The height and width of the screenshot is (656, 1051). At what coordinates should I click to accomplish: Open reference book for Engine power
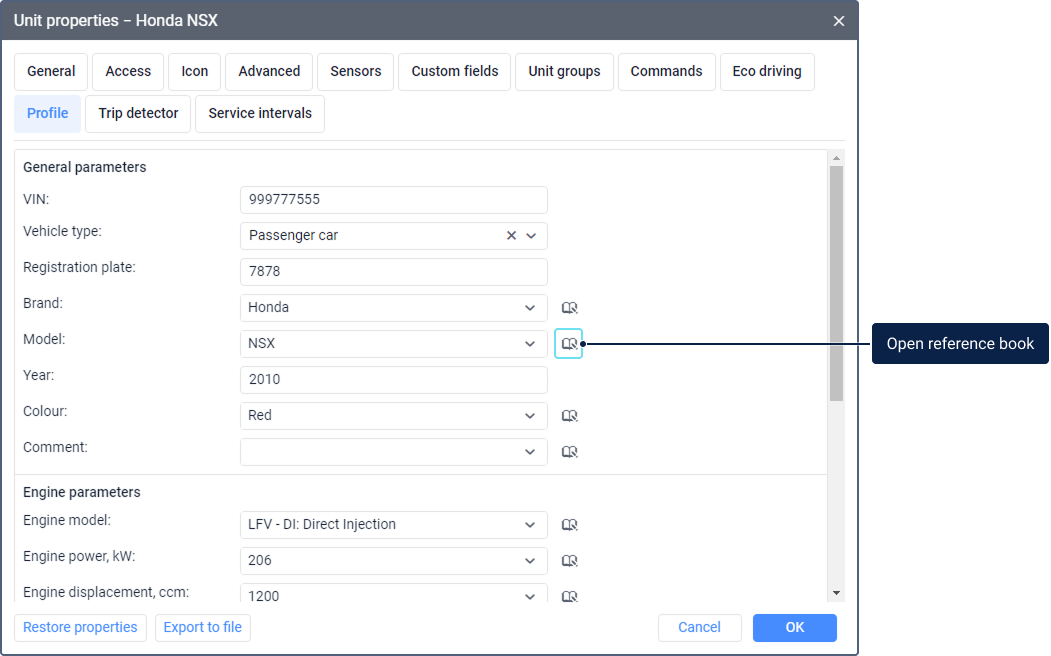click(569, 561)
